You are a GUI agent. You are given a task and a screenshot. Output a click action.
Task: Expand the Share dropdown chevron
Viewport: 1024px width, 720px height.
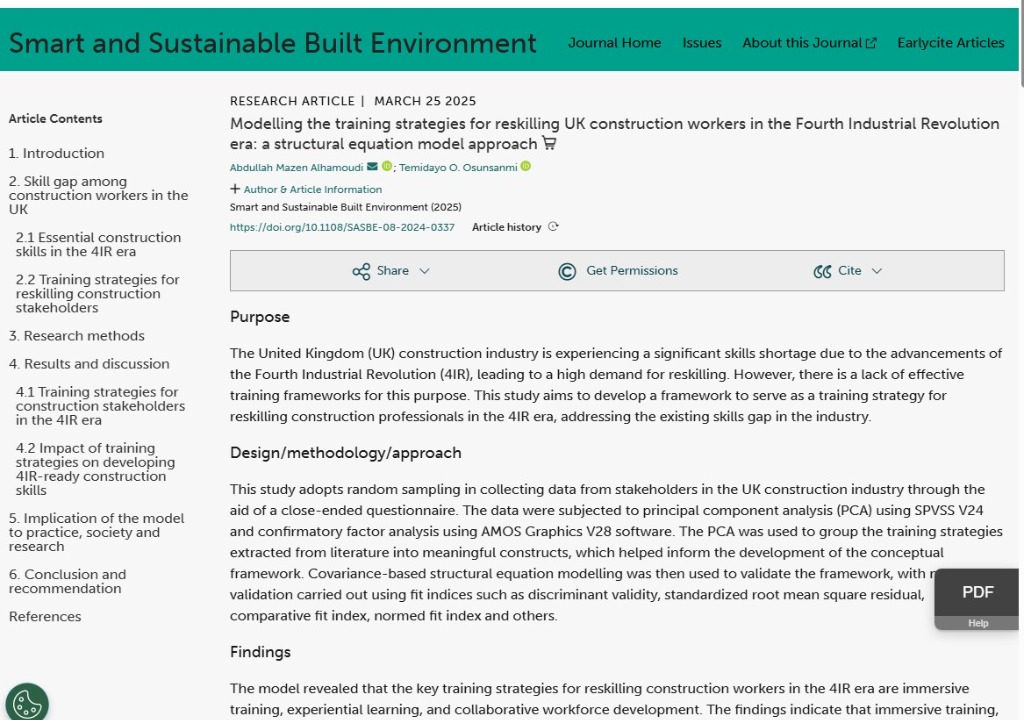(x=424, y=271)
